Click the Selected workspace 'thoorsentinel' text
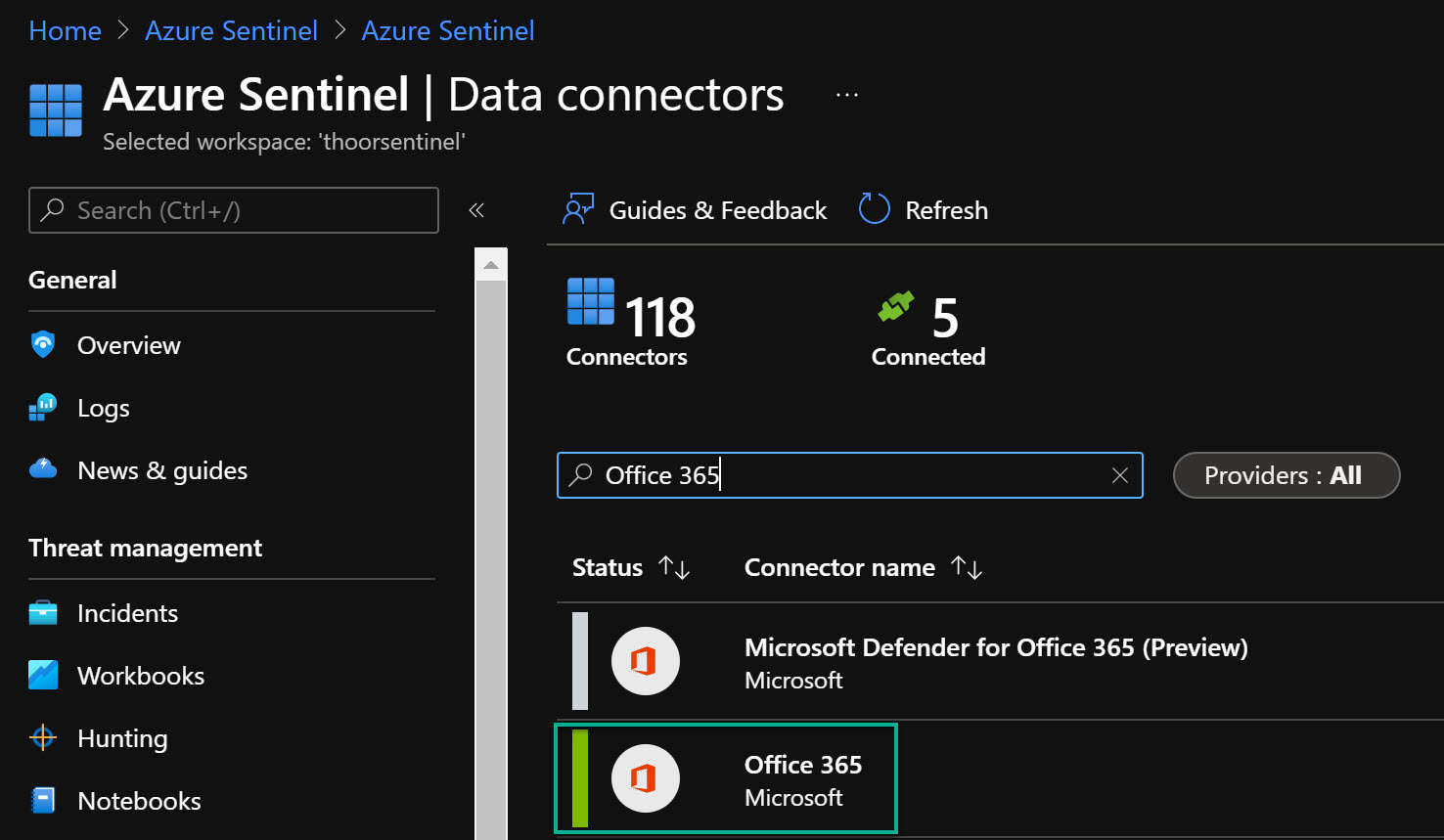 [284, 142]
